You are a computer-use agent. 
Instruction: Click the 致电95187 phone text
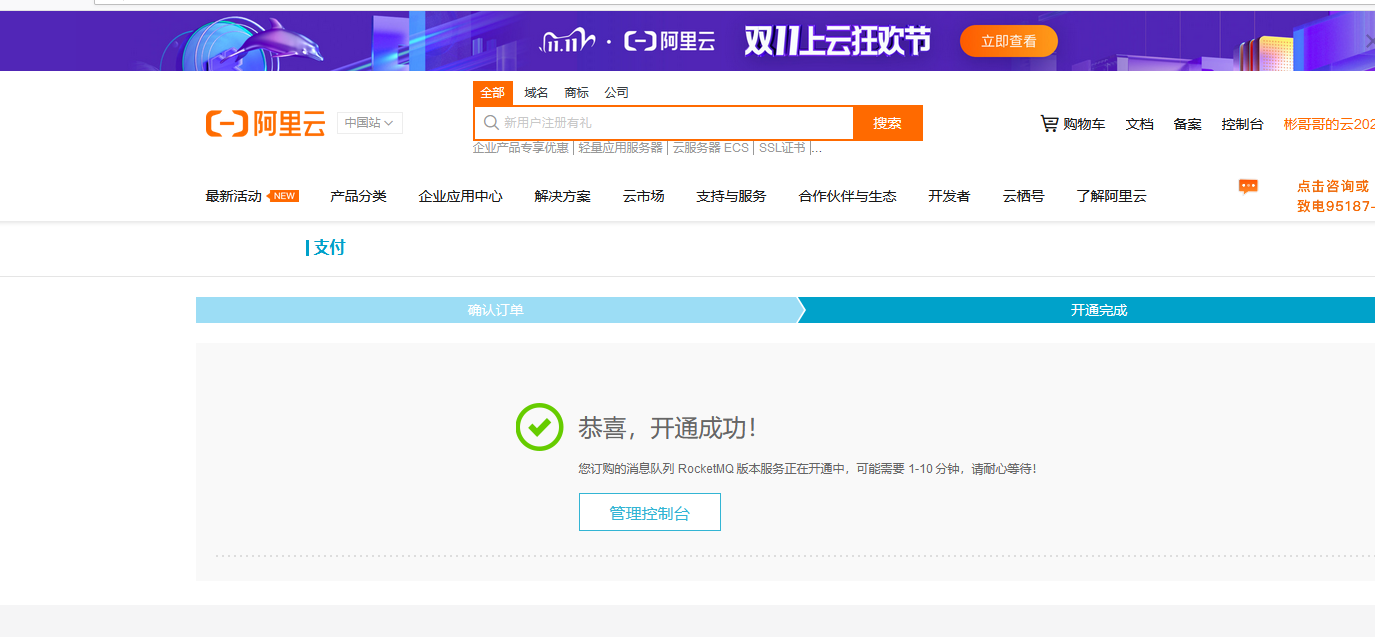coord(1336,206)
